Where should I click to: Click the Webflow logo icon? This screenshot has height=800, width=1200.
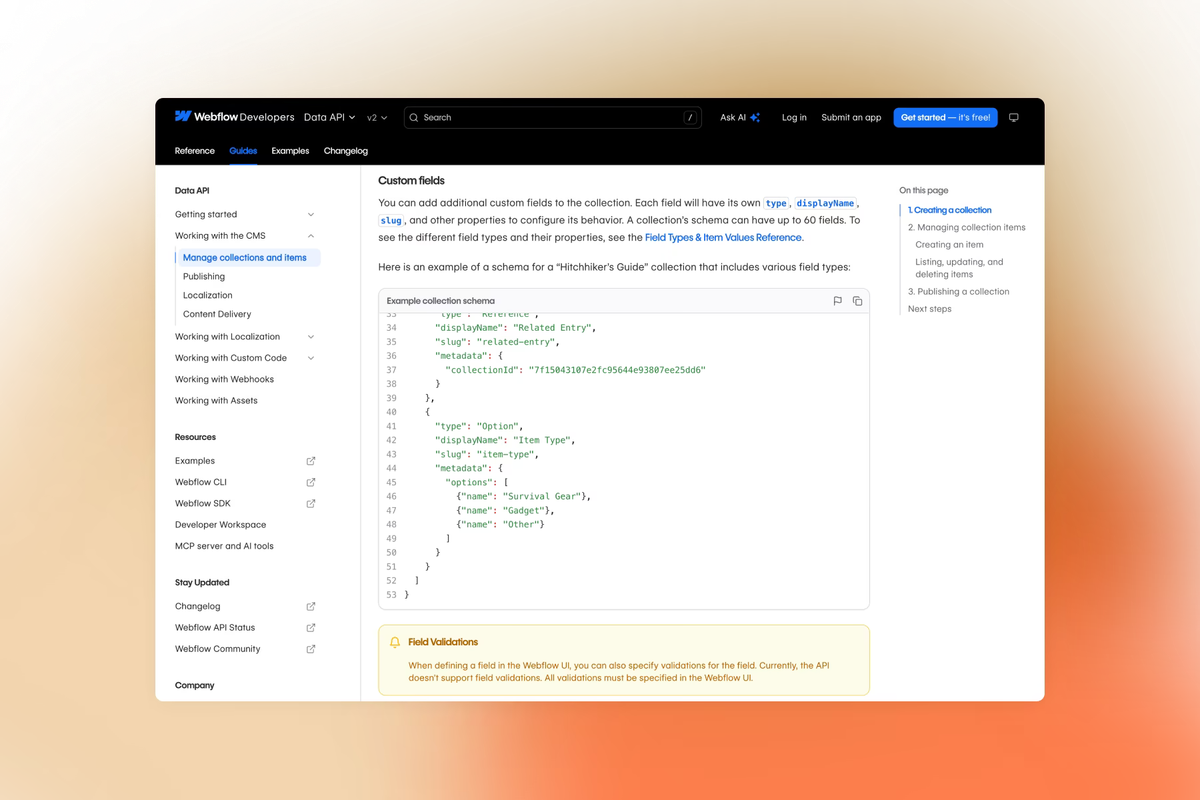click(x=183, y=116)
